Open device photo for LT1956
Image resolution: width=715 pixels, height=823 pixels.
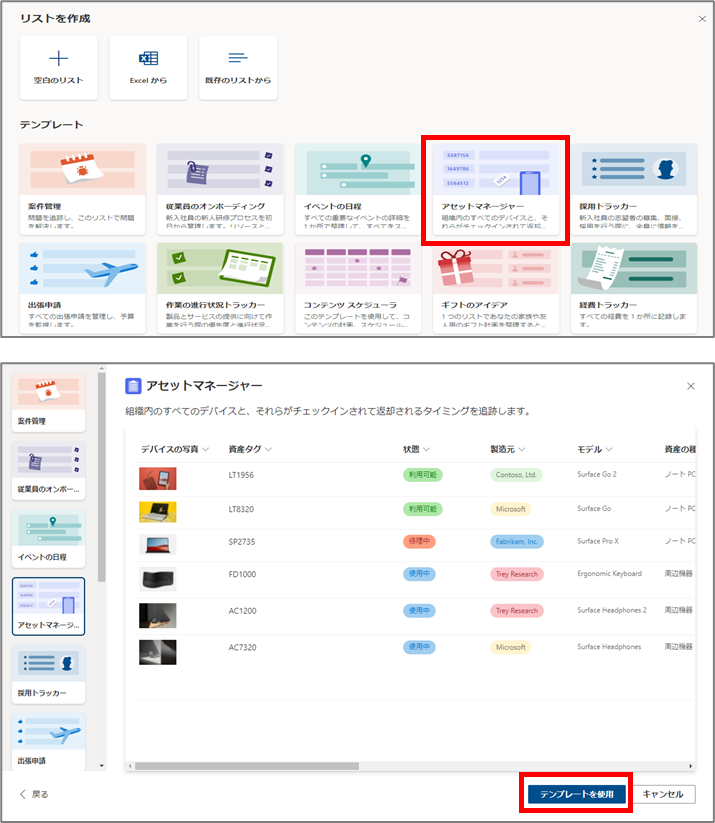click(157, 479)
